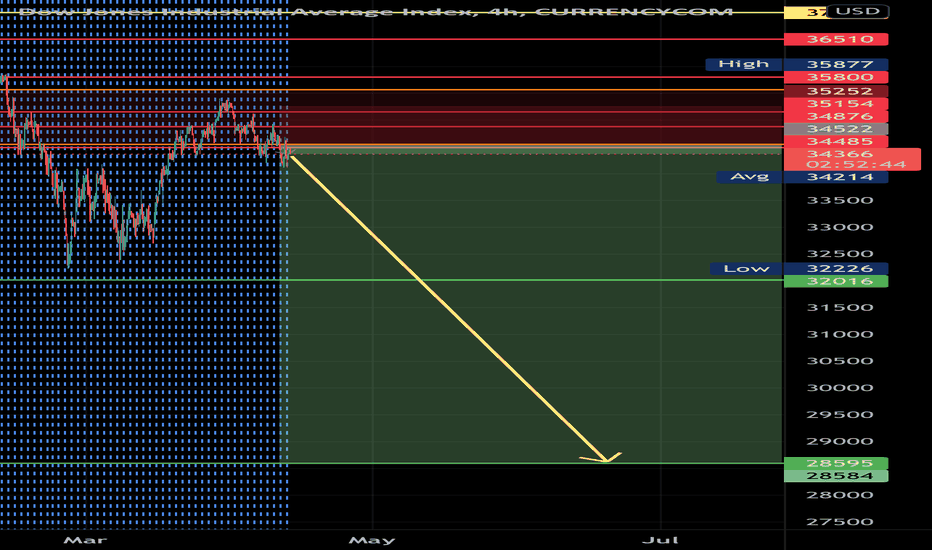932x550 pixels.
Task: Click the Mar time axis label
Action: tap(85, 540)
